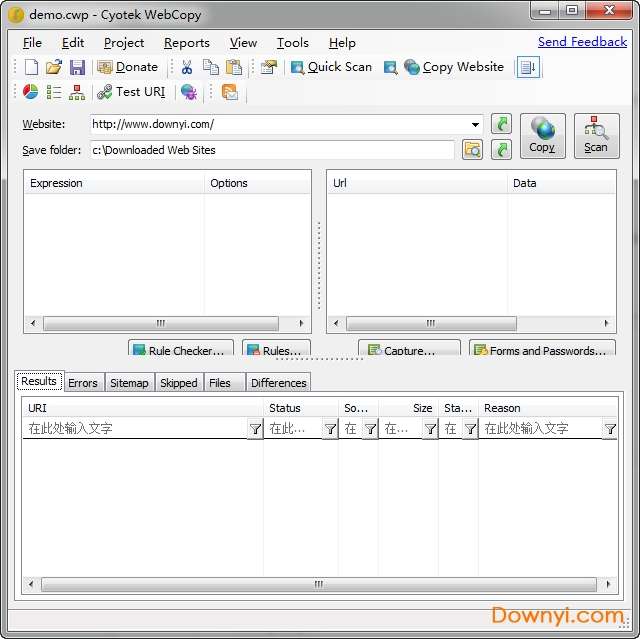The height and width of the screenshot is (639, 640).
Task: Open the Sta... column filter funnel
Action: 470,429
